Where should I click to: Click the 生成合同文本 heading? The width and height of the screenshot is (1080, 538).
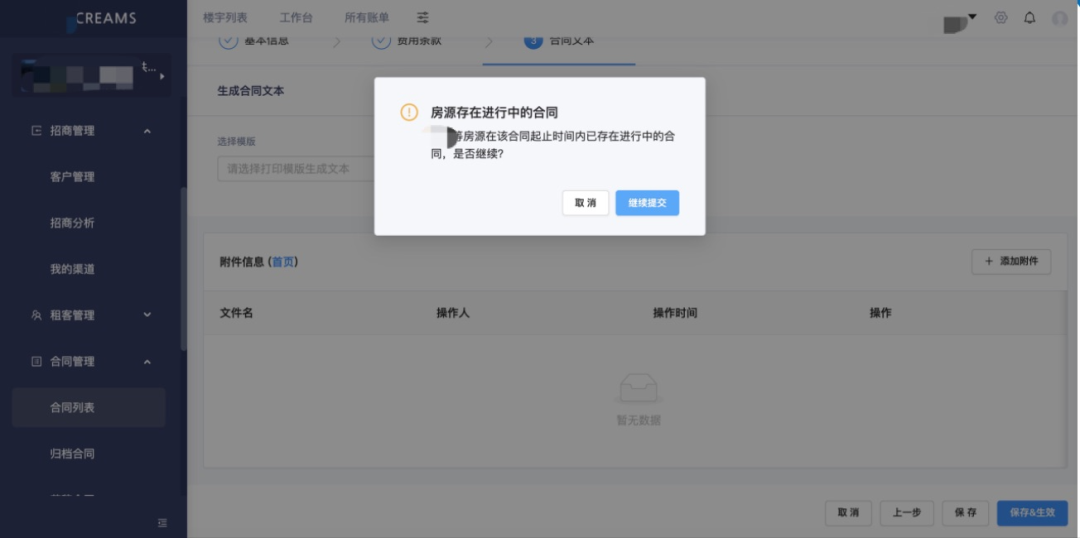[251, 91]
